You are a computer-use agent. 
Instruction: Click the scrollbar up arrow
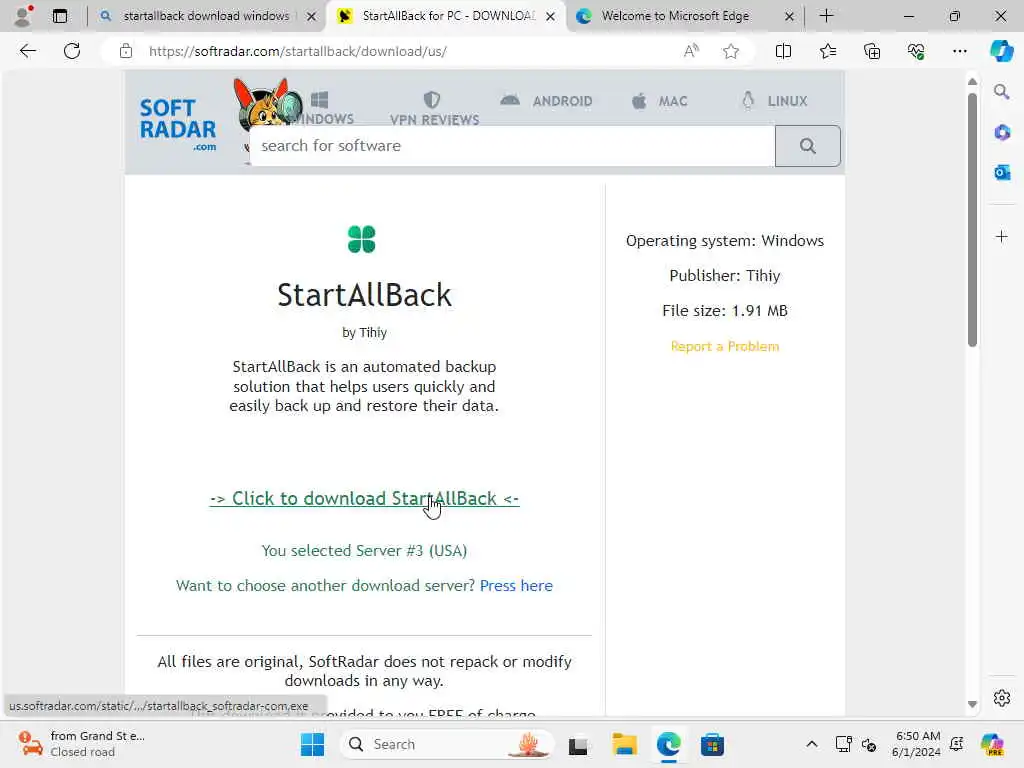pos(972,82)
